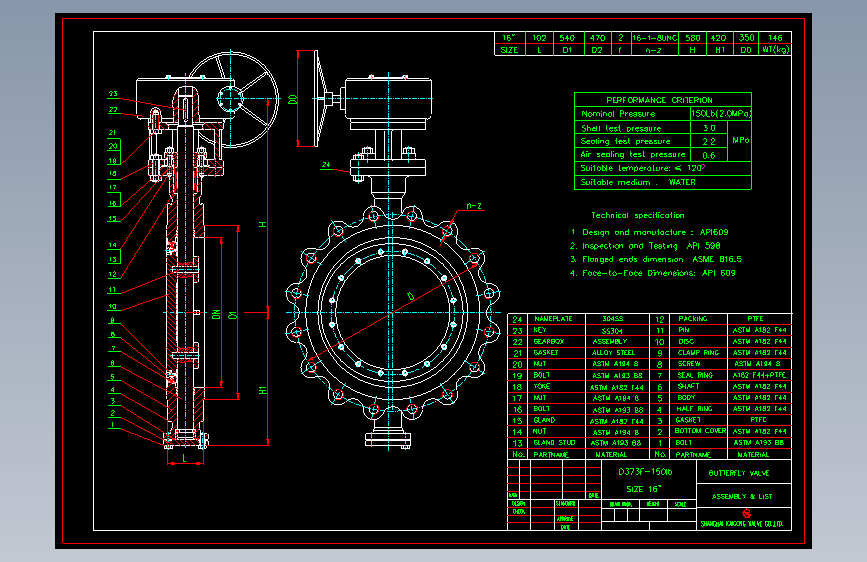Select the "CLAMP RING" part name
This screenshot has height=562, width=867.
coord(698,352)
